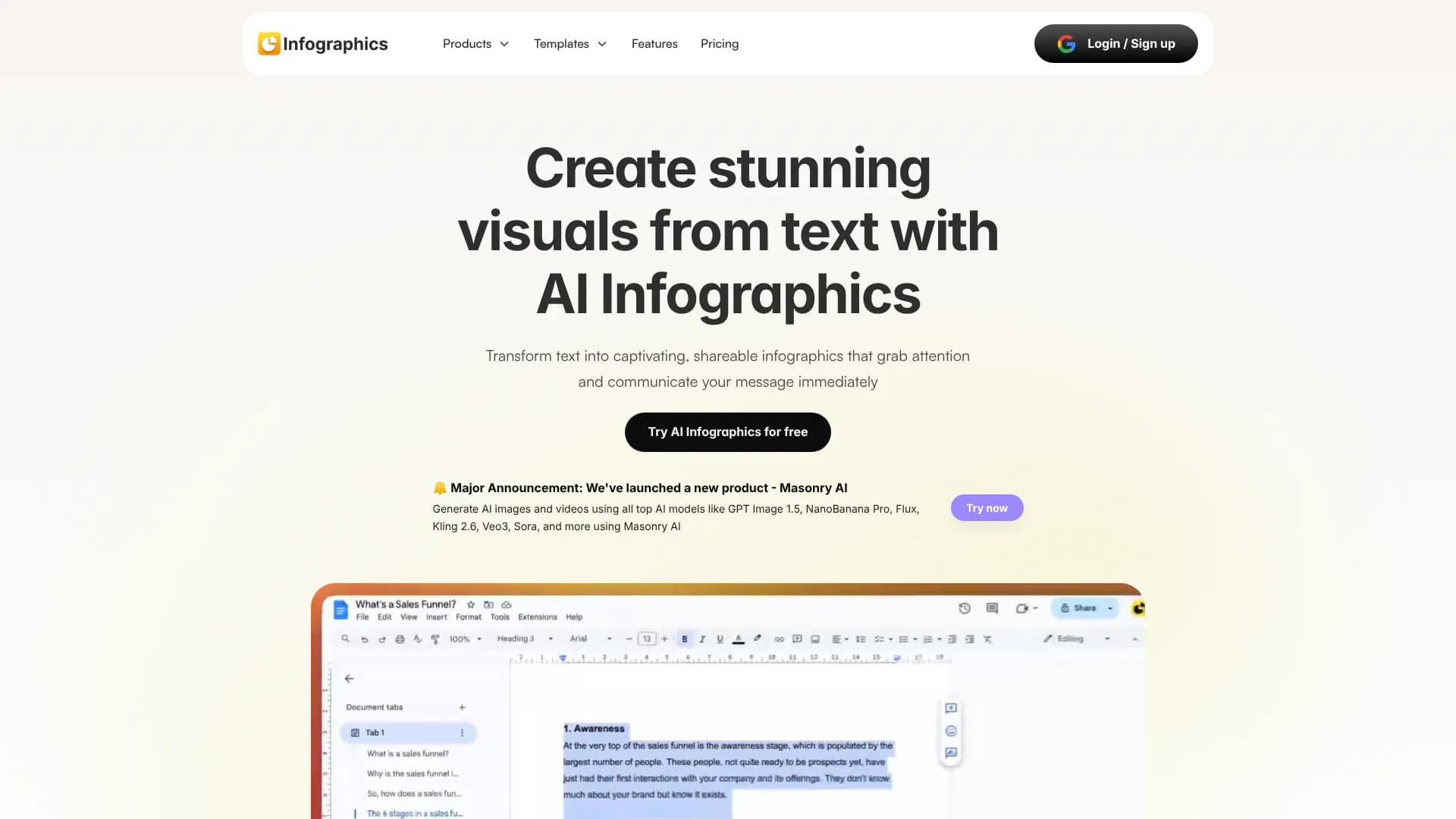This screenshot has width=1456, height=819.
Task: Toggle bold formatting in the toolbar
Action: pyautogui.click(x=685, y=639)
